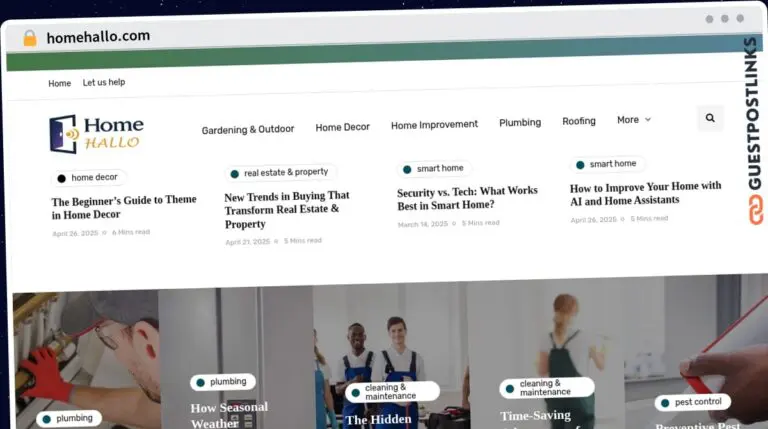This screenshot has width=768, height=429.
Task: Open the Home link in top bar
Action: (x=60, y=84)
